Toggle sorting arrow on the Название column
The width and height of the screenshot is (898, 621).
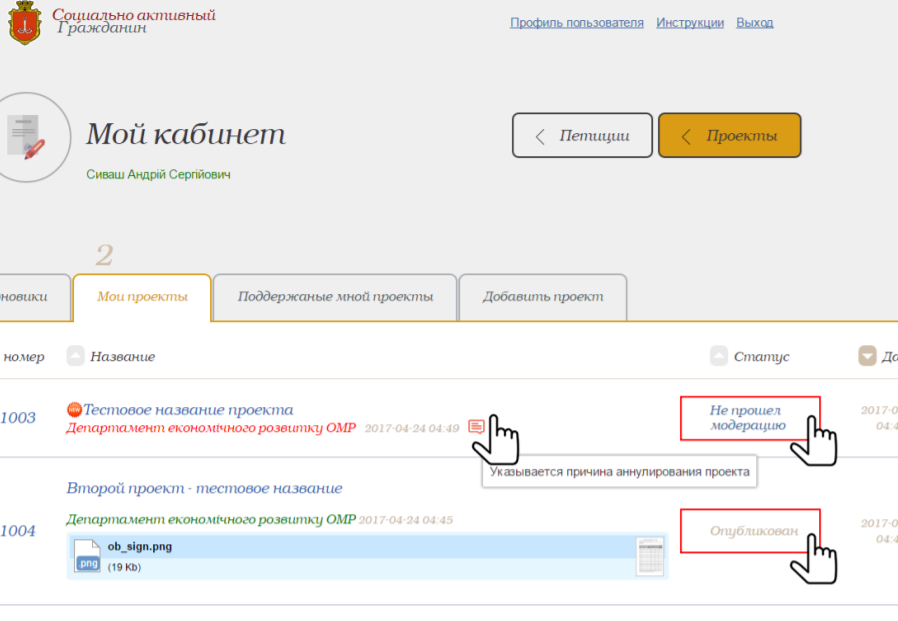pyautogui.click(x=74, y=355)
